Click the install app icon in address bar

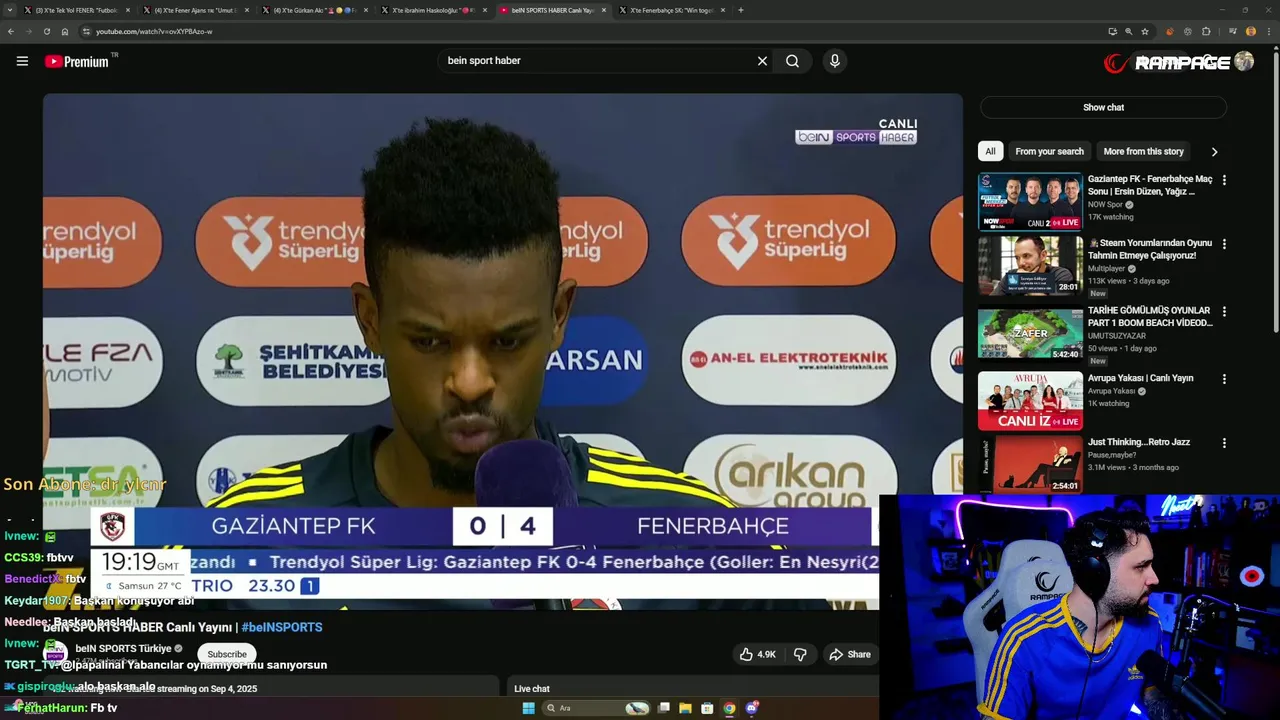[x=1112, y=31]
